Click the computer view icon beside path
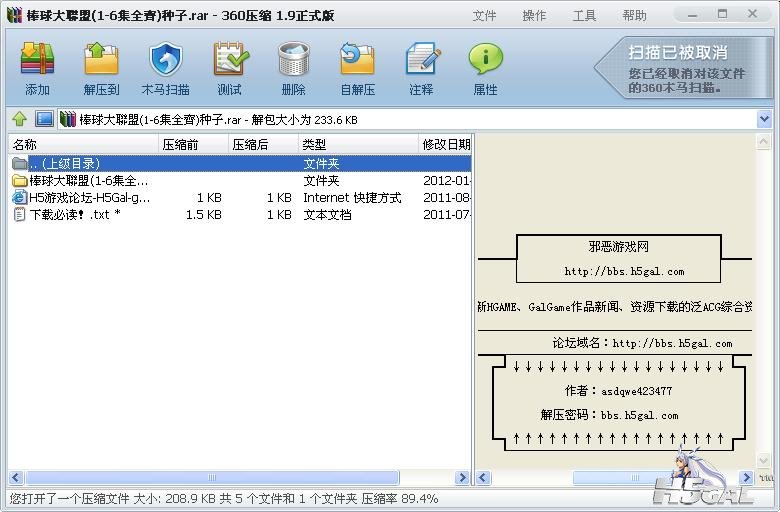The image size is (780, 512). [44, 119]
